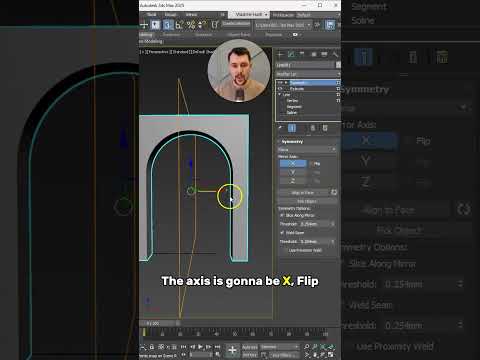Viewport: 480px width, 360px height.
Task: Open the Planar mirror type dropdown
Action: click(307, 150)
